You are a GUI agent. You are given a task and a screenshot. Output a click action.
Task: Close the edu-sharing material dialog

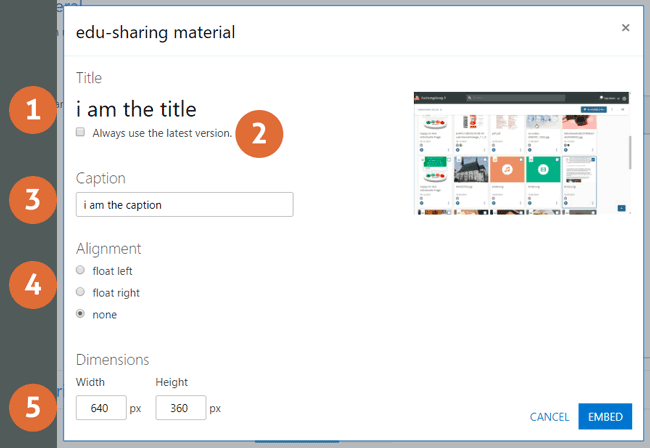[625, 28]
